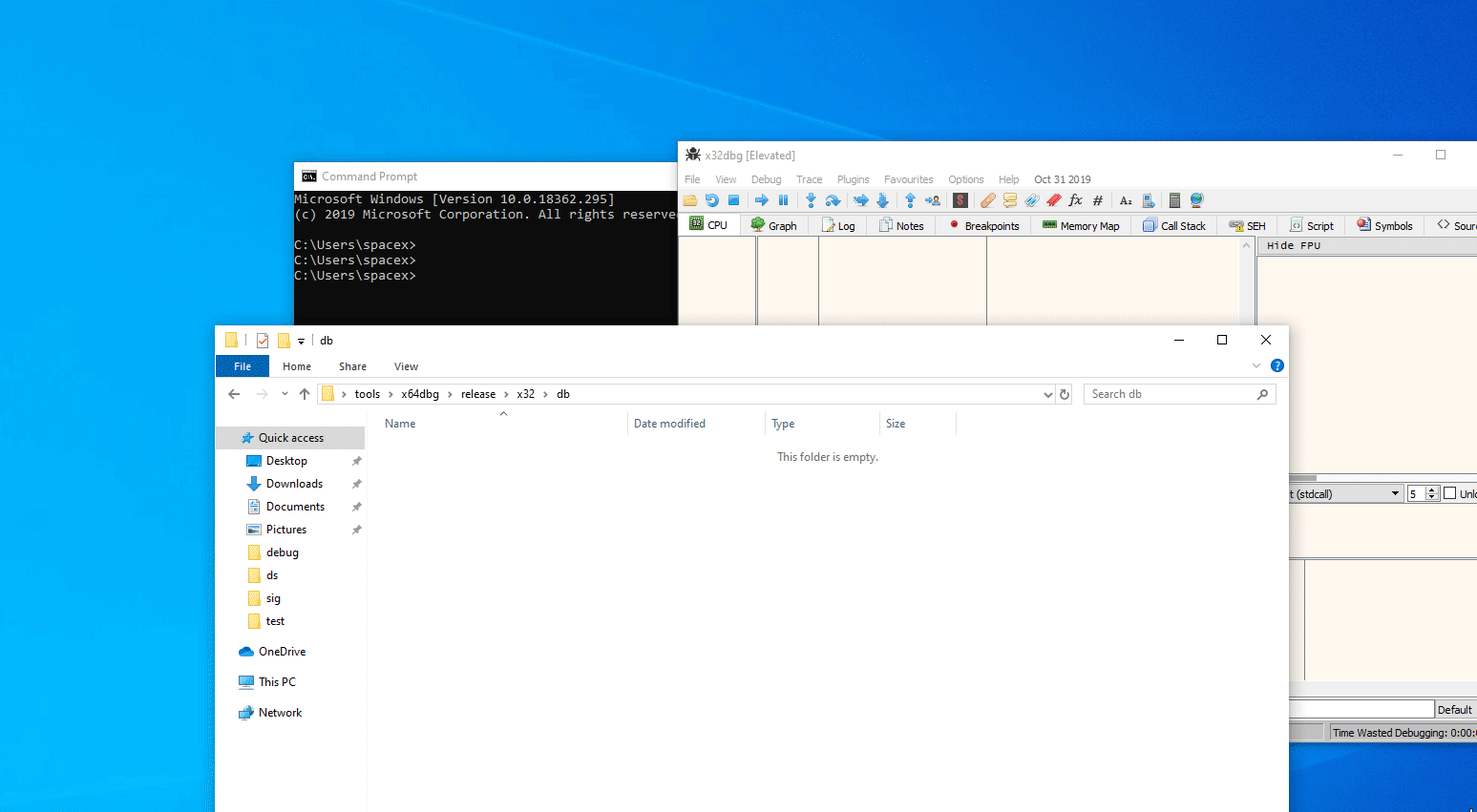This screenshot has width=1477, height=812.
Task: Navigate to release in the breadcrumb
Action: [x=478, y=394]
